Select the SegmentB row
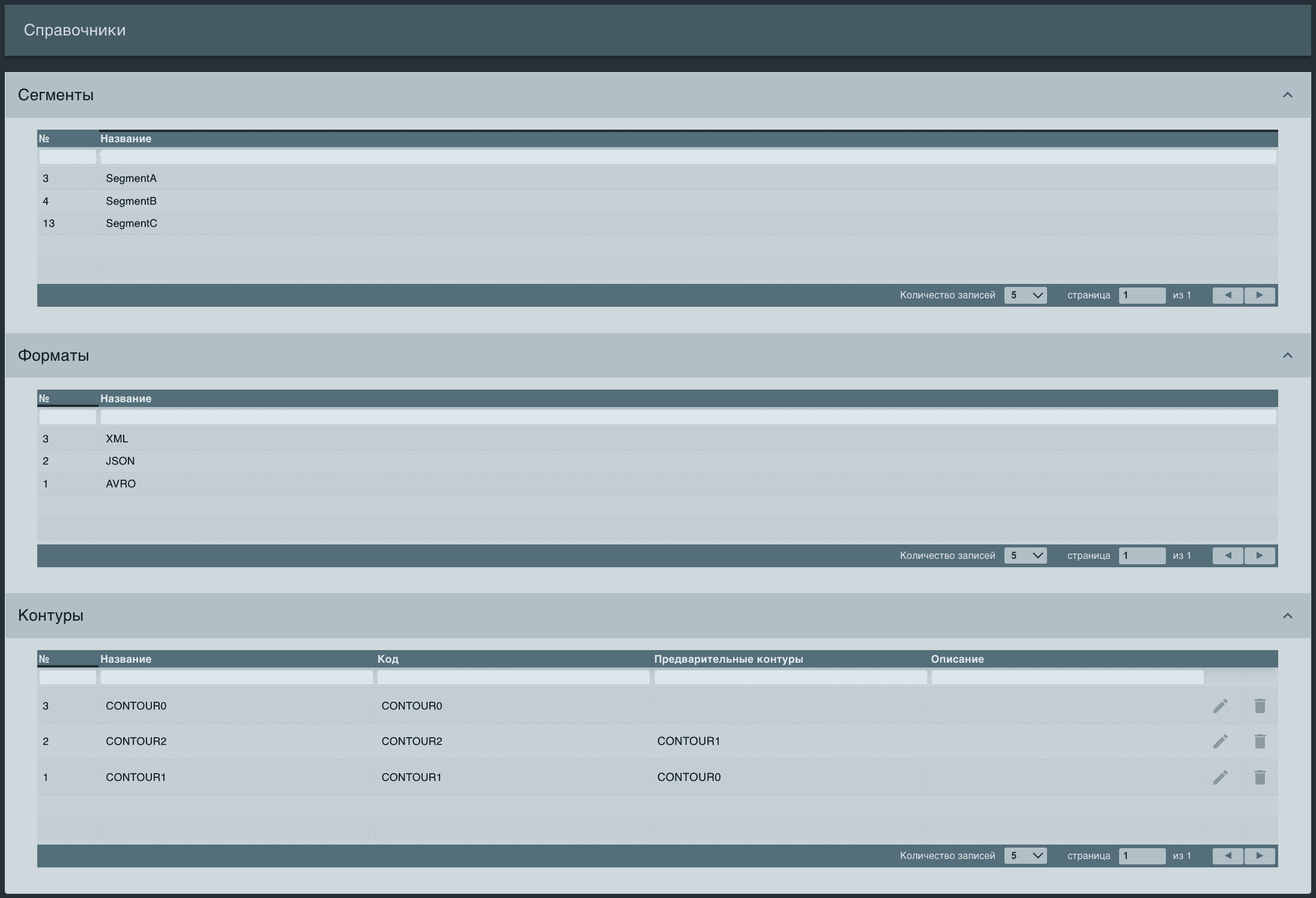Screen dimensions: 1316x898 (131, 201)
